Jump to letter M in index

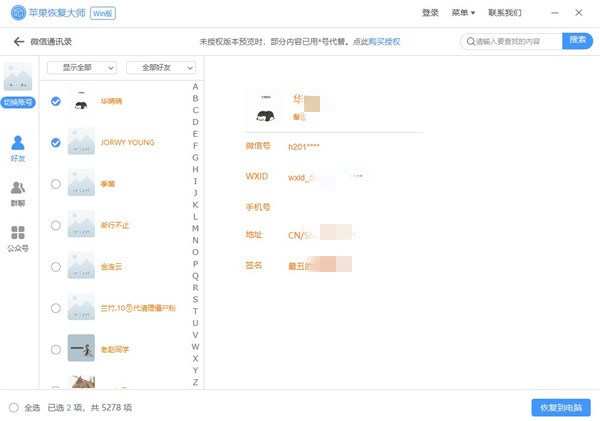195,228
